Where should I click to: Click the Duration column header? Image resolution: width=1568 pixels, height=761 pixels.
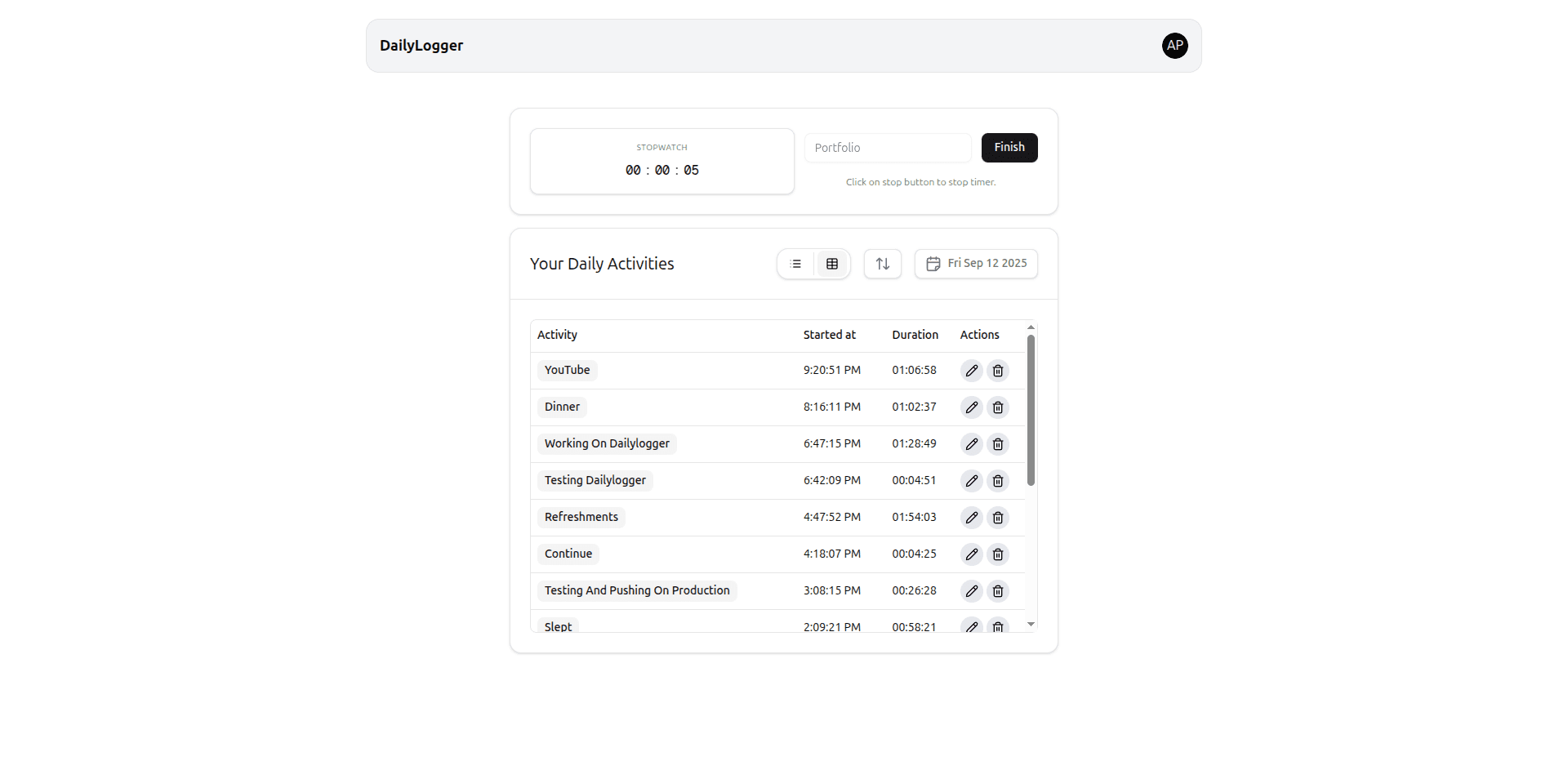(915, 335)
